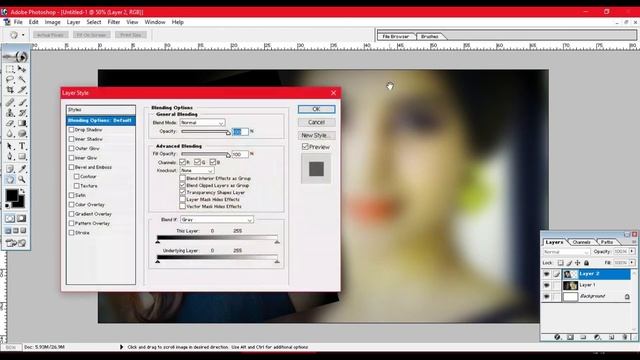Select the Eraser tool
This screenshot has width=640, height=360.
pos(10,123)
